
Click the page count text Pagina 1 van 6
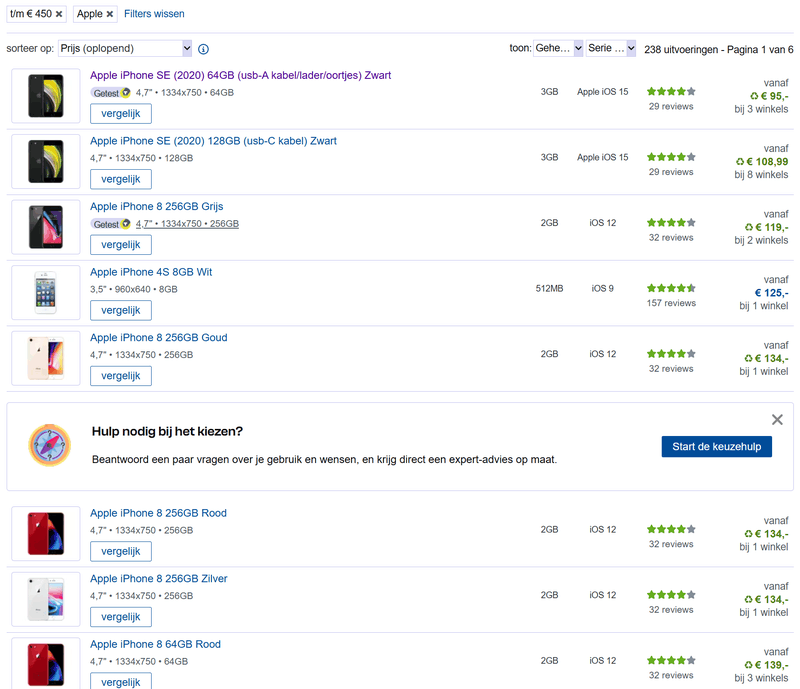[x=760, y=50]
